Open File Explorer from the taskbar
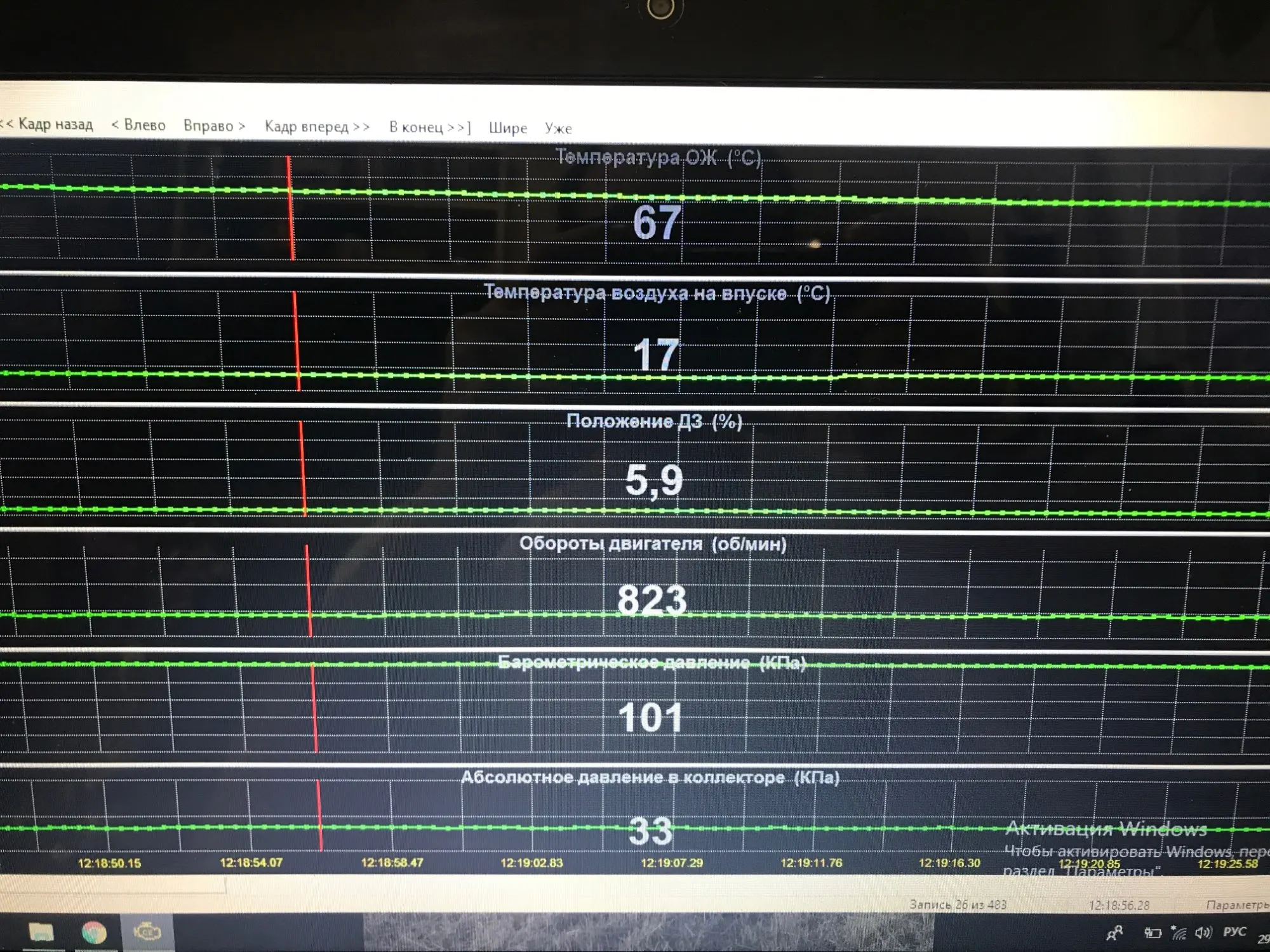The image size is (1270, 952). [41, 932]
